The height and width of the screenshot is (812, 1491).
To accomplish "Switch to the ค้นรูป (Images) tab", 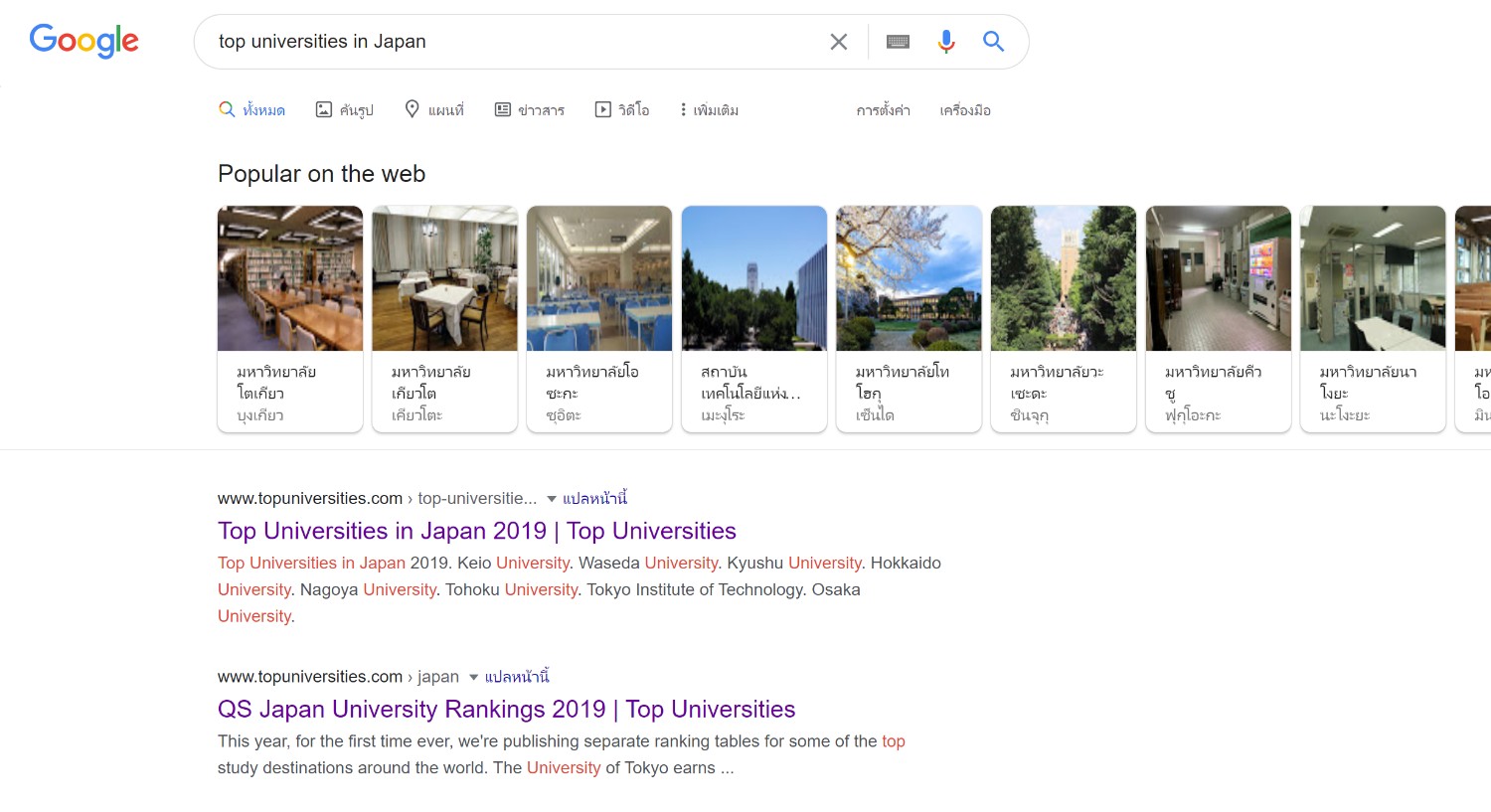I will coord(344,109).
